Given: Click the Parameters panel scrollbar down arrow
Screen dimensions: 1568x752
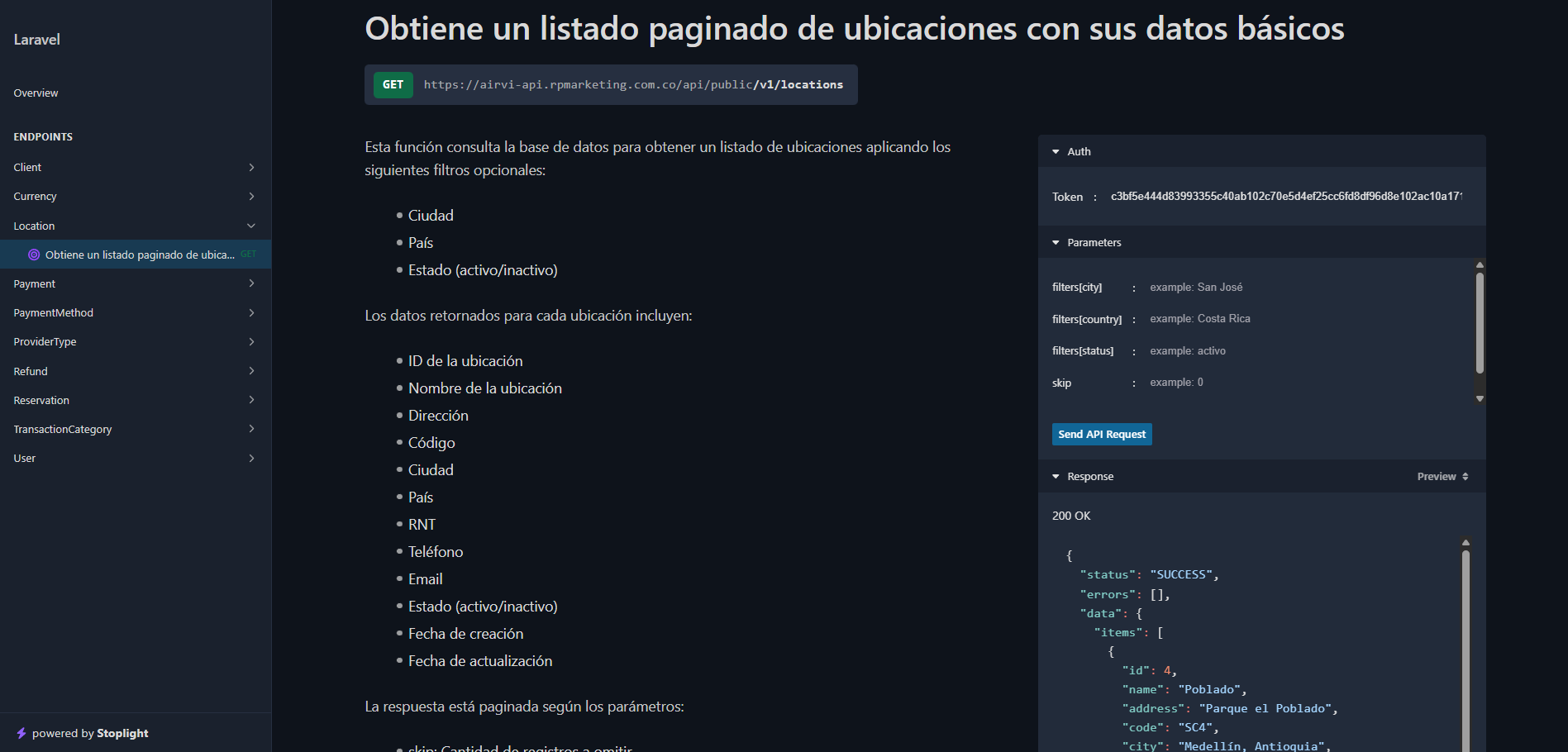Looking at the screenshot, I should tap(1480, 398).
